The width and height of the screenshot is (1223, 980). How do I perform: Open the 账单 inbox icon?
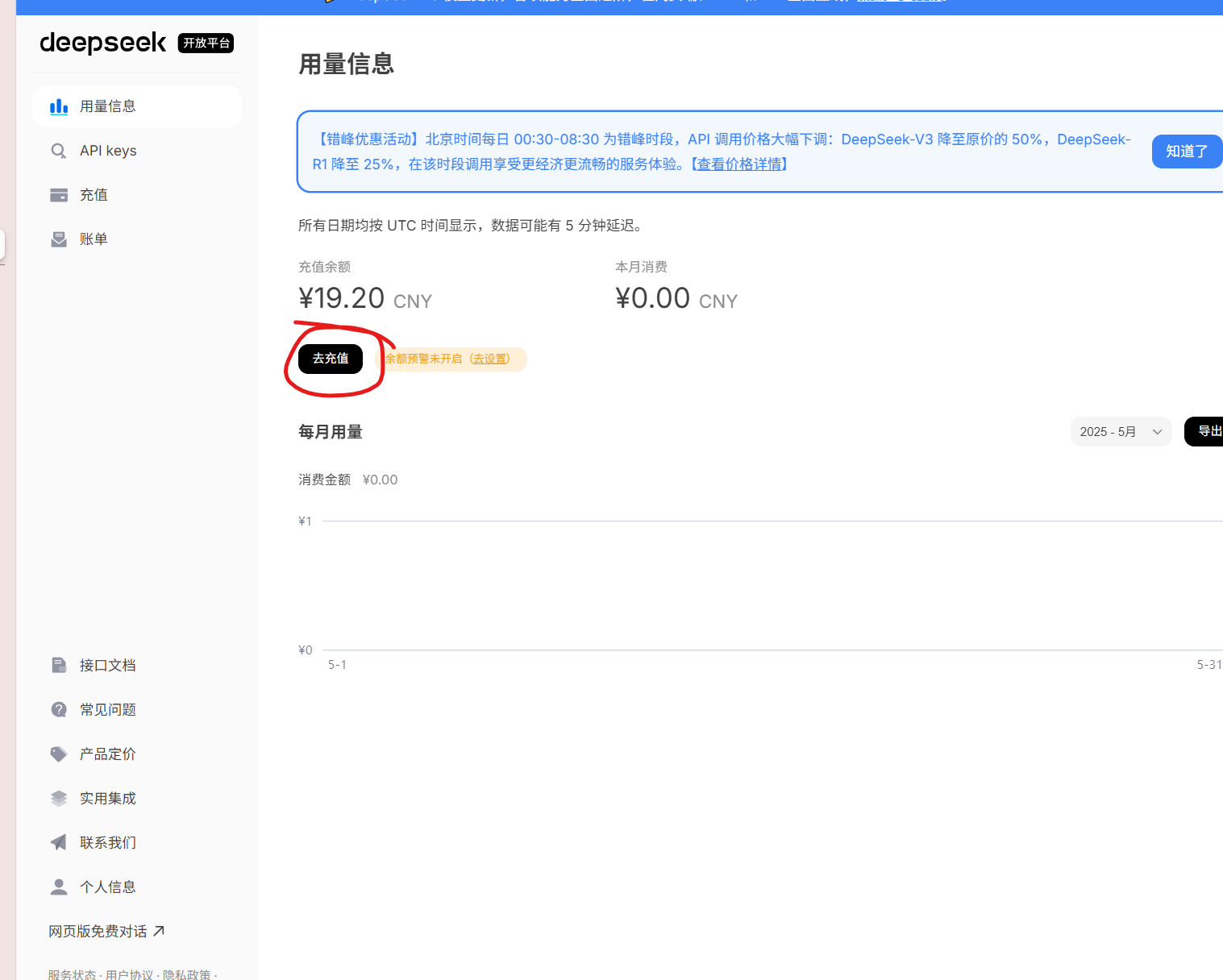(59, 239)
